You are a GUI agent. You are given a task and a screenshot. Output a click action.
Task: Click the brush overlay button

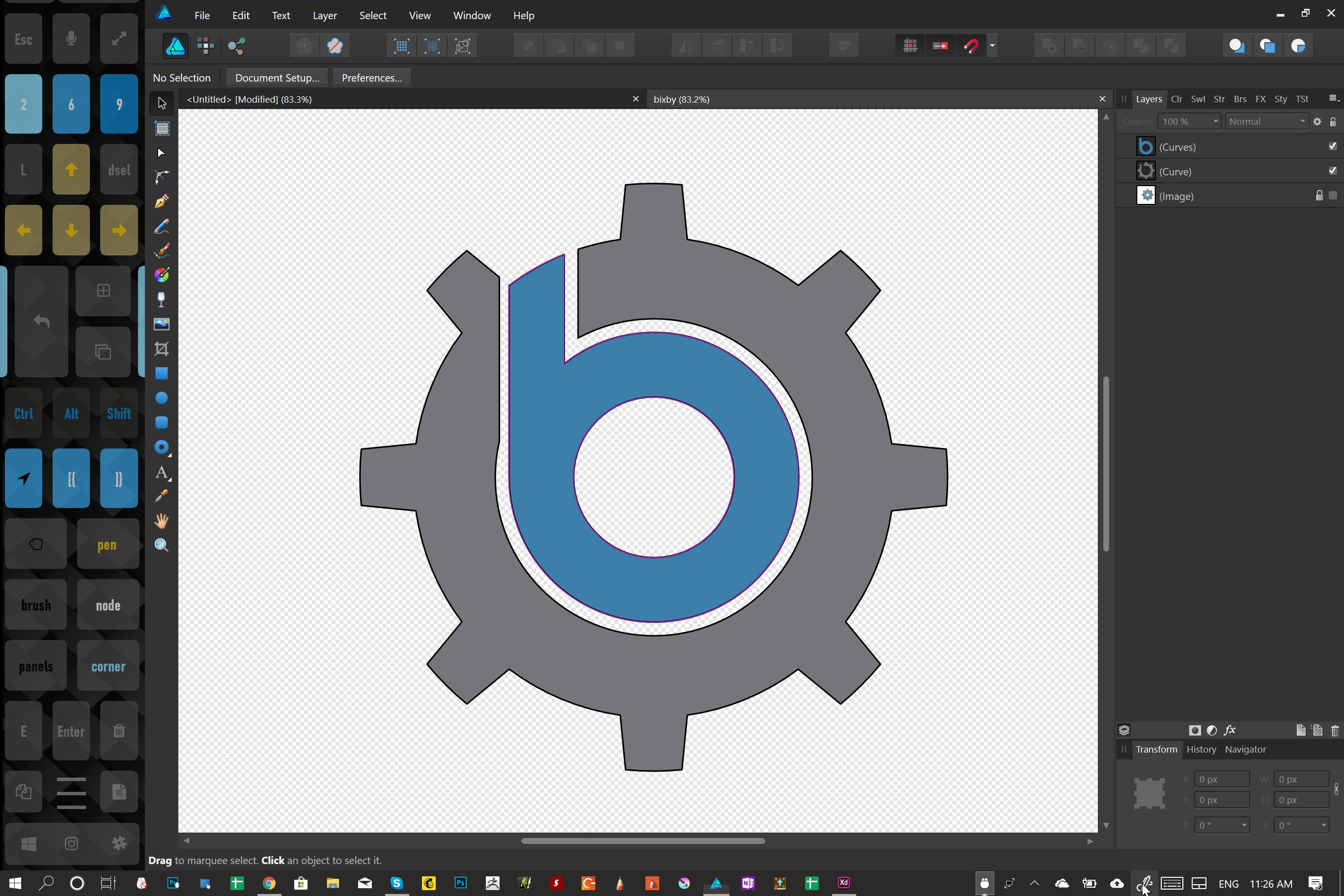[36, 605]
